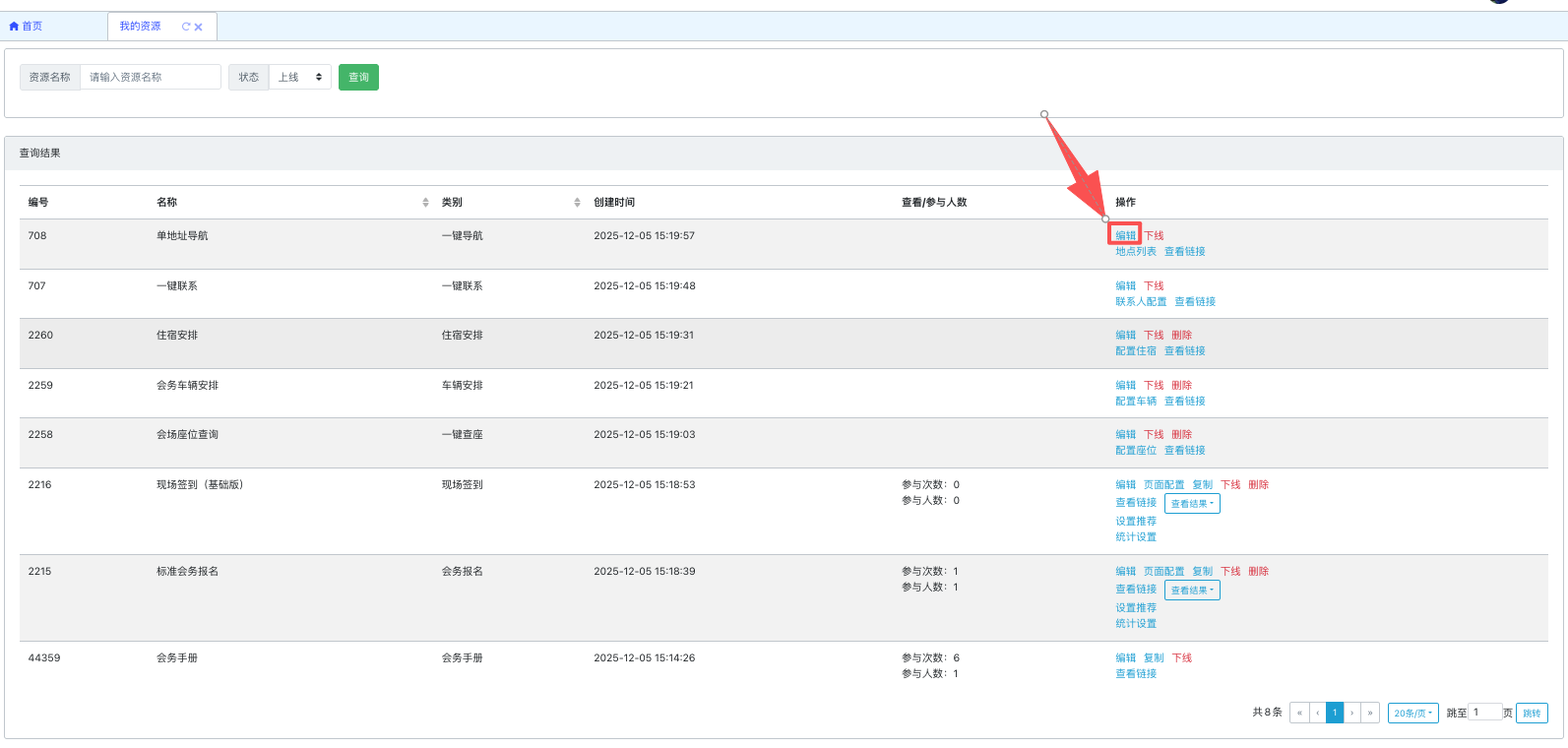The width and height of the screenshot is (1568, 748).
Task: Jump to the last page (»)
Action: 1370,713
